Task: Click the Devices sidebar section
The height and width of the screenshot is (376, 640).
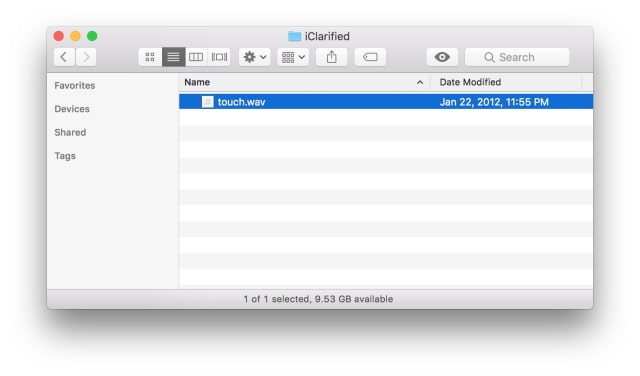Action: coord(72,109)
